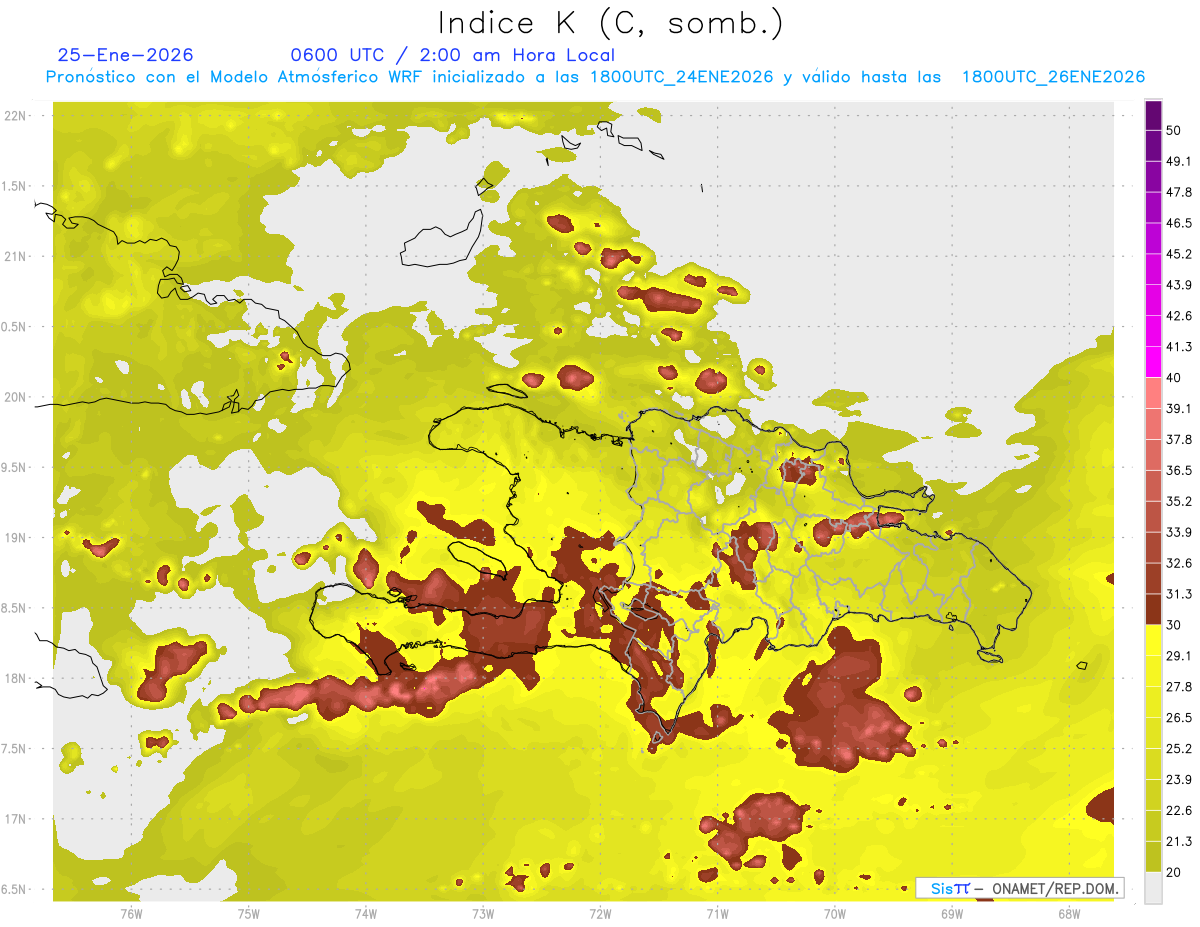The height and width of the screenshot is (927, 1200).
Task: Click the '70W' longitude label
Action: [x=835, y=913]
